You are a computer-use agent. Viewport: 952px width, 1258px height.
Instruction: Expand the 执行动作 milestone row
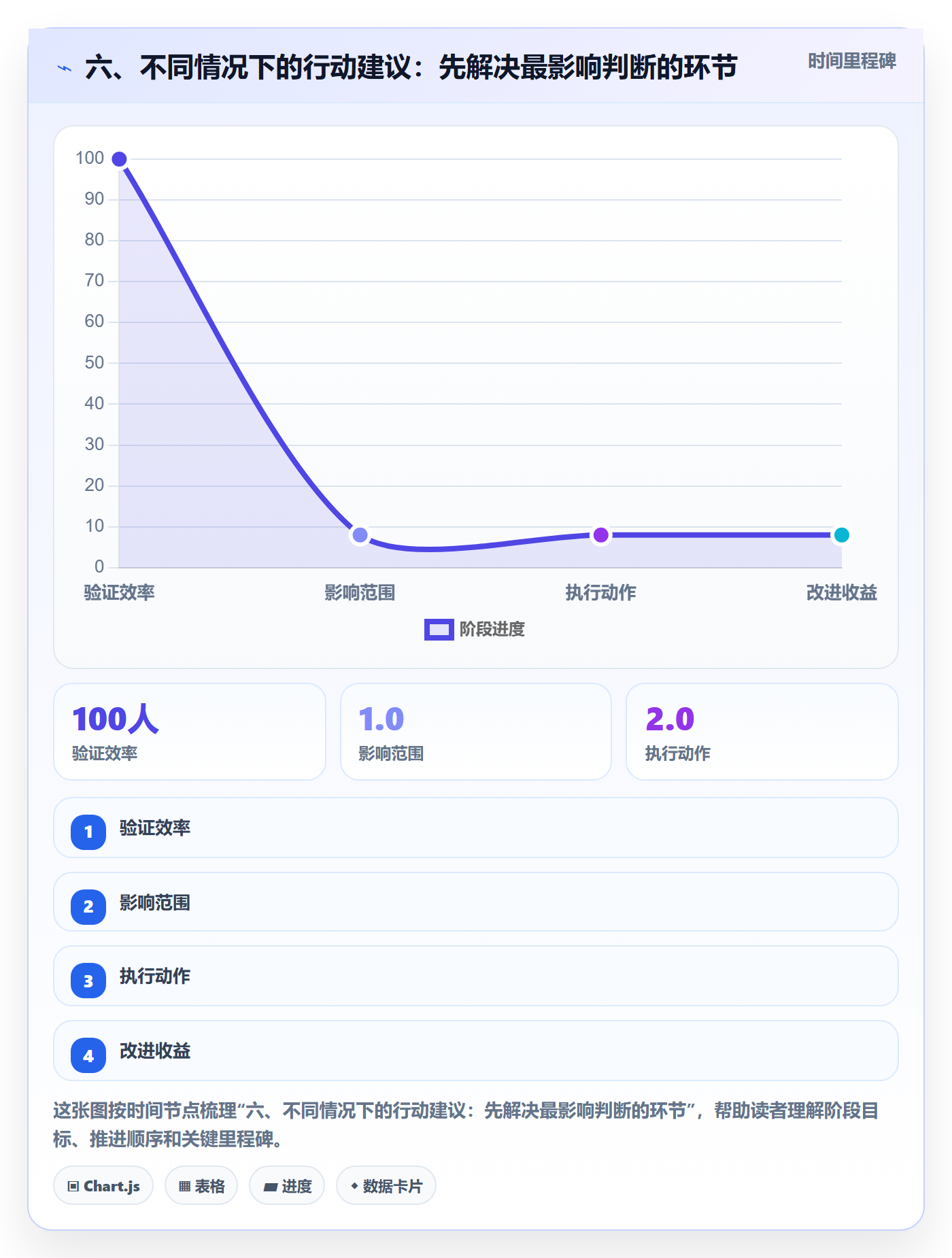[x=476, y=976]
